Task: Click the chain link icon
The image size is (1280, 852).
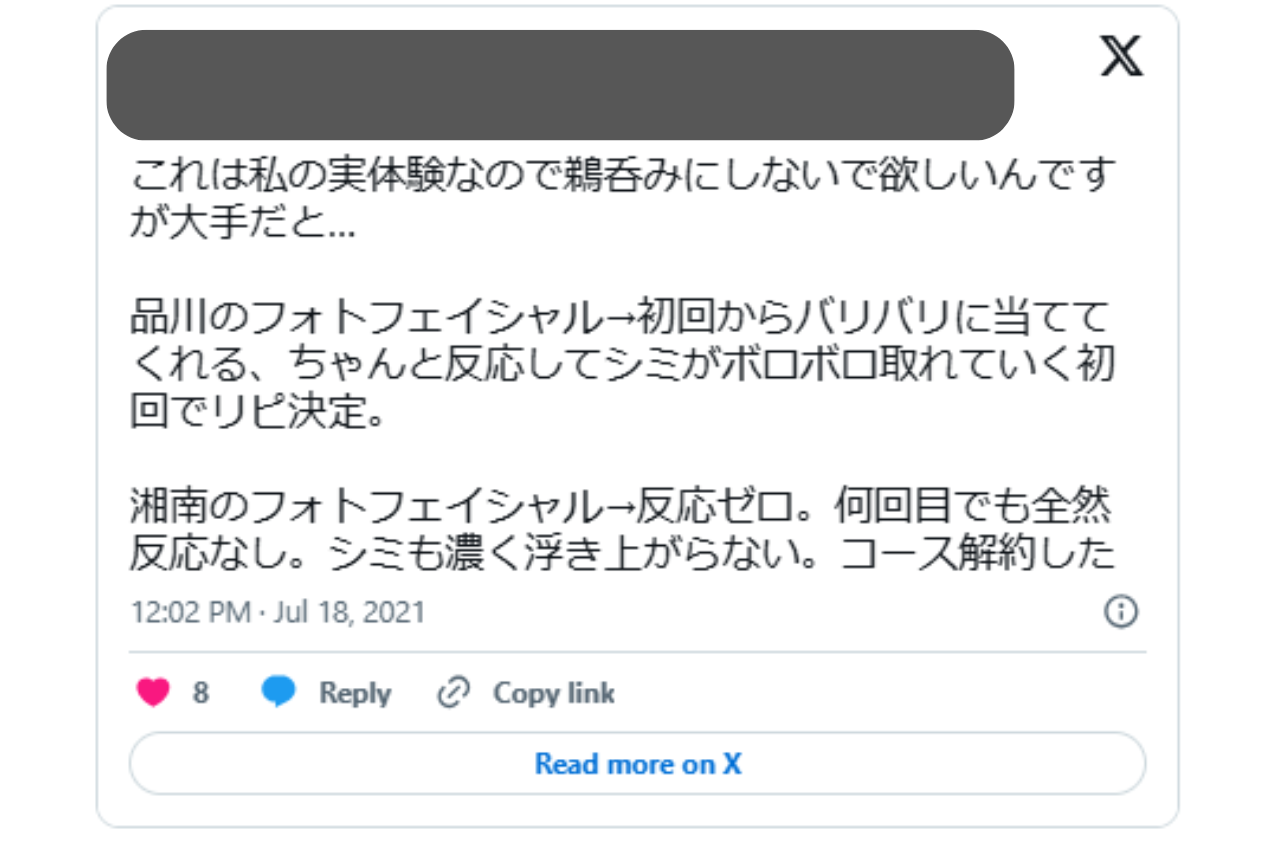Action: [454, 692]
